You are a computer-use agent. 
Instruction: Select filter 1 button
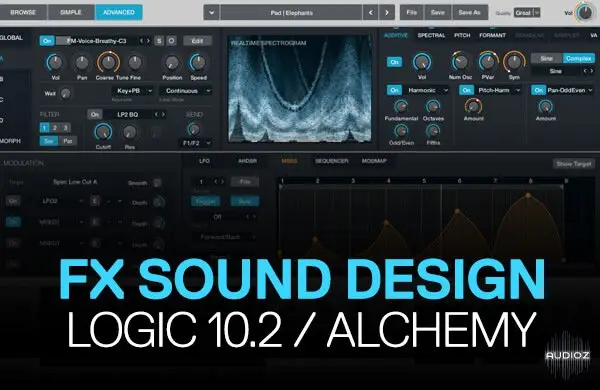[x=44, y=128]
